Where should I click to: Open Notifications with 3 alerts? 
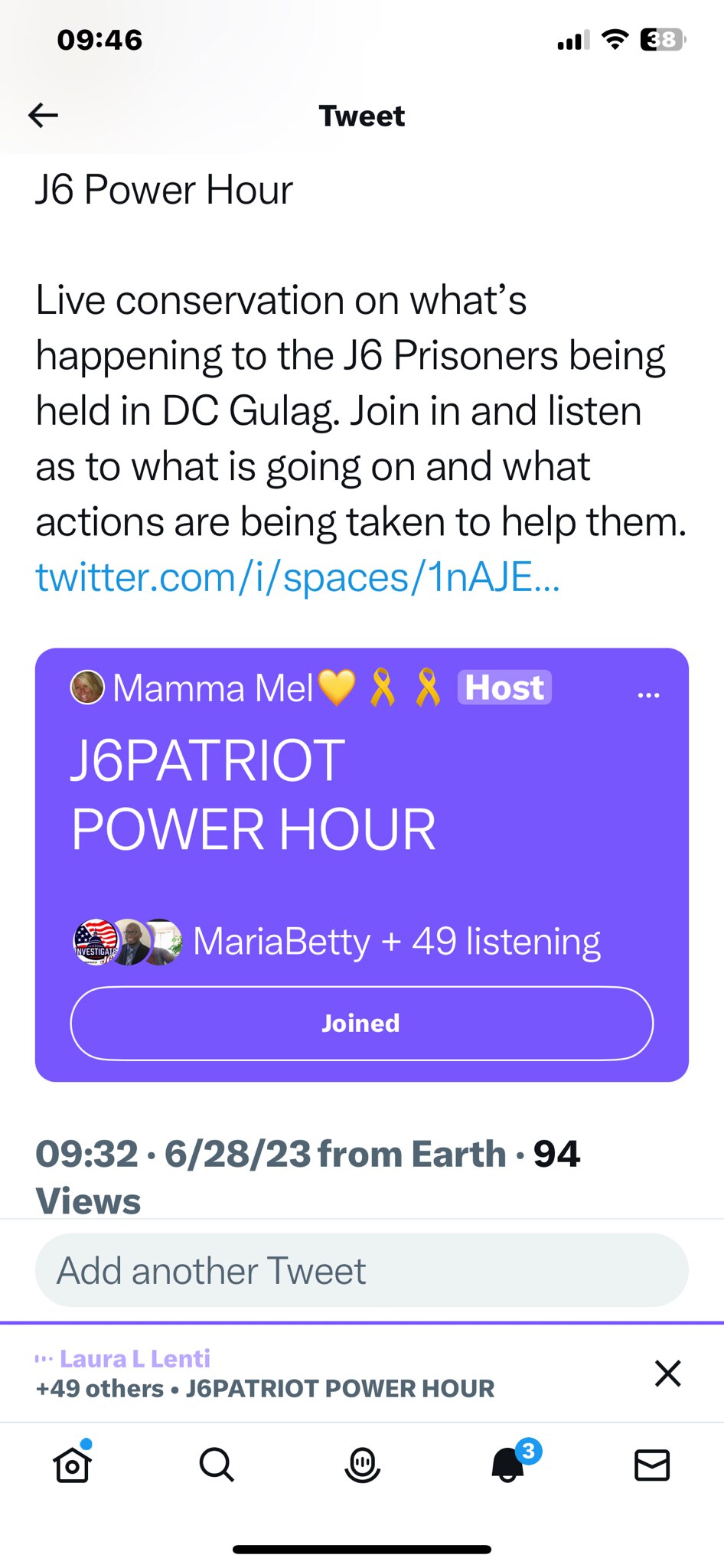pyautogui.click(x=507, y=1465)
